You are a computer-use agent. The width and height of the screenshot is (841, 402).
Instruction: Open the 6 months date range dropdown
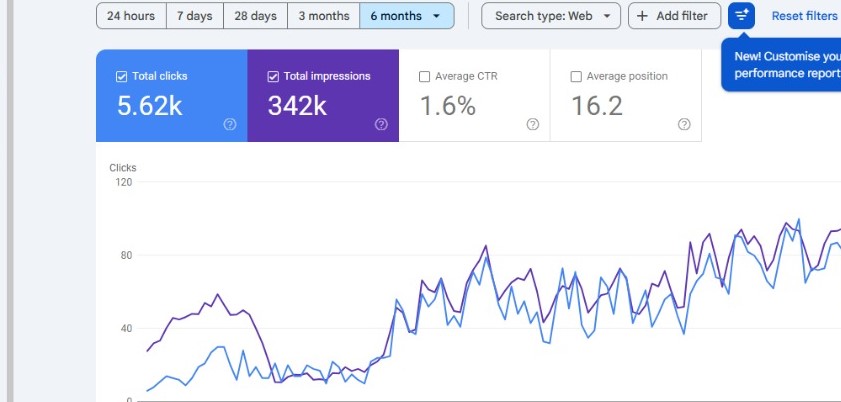tap(407, 16)
